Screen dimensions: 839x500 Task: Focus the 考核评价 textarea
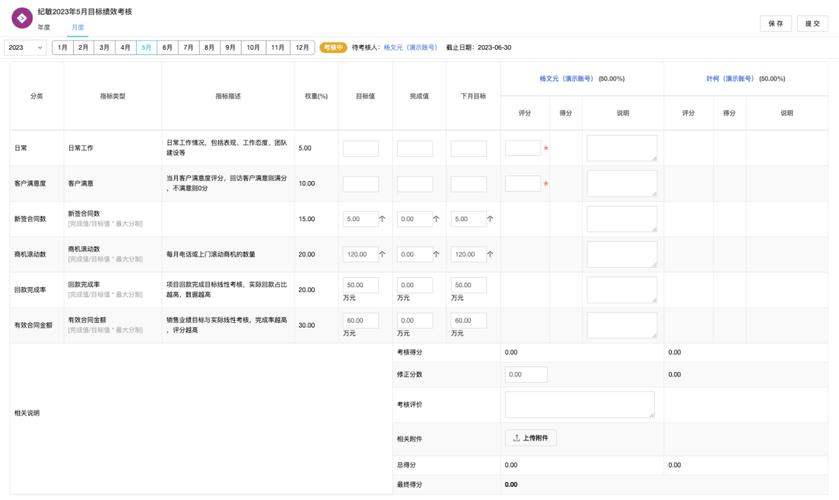coord(579,405)
